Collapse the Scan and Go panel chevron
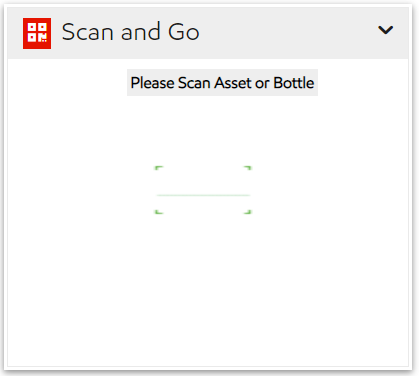The height and width of the screenshot is (376, 419). 386,30
